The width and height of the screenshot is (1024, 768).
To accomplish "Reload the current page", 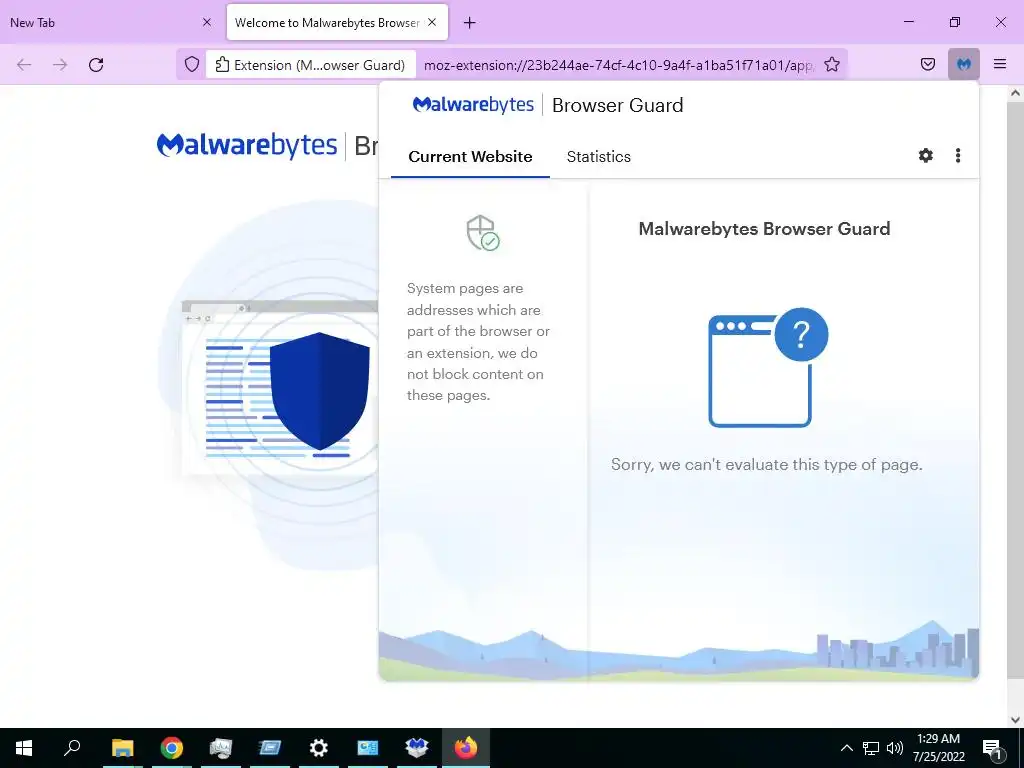I will (x=96, y=65).
